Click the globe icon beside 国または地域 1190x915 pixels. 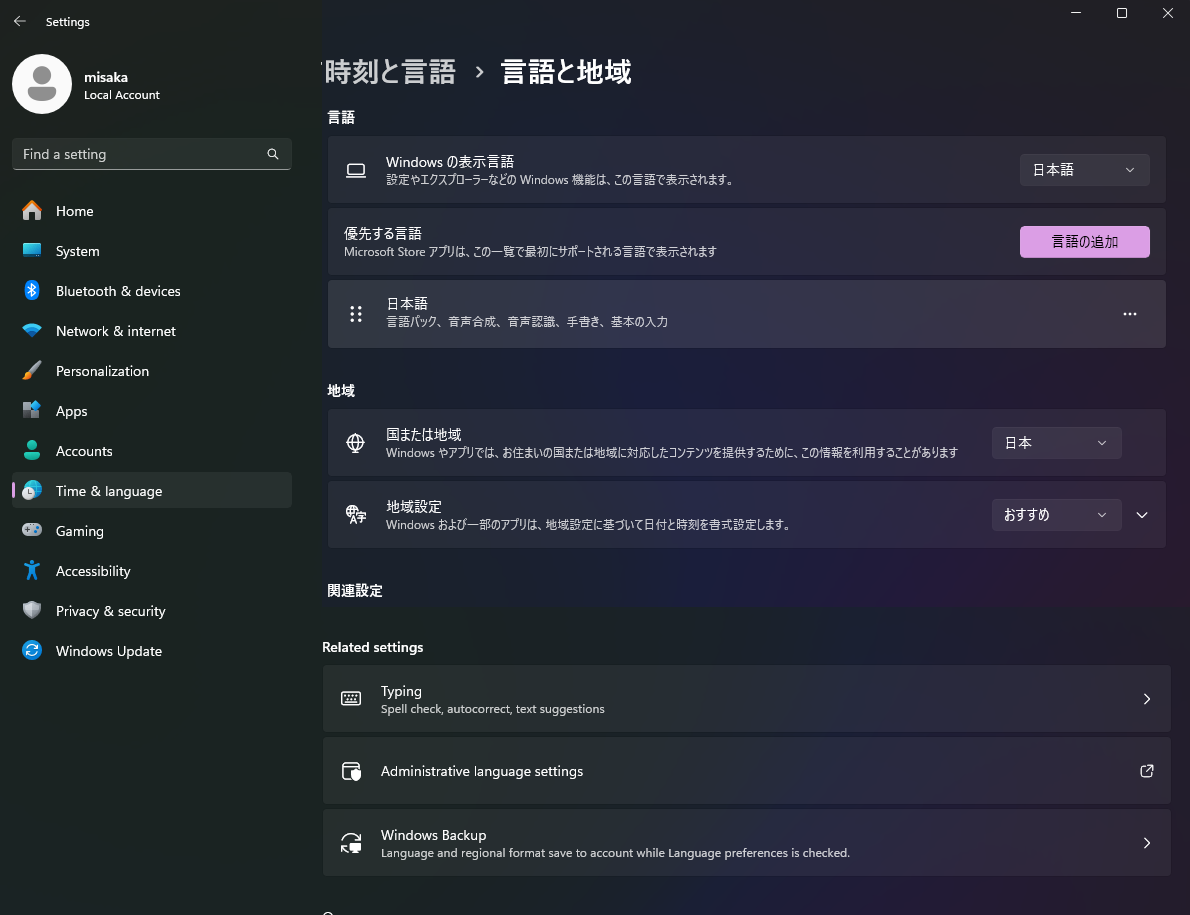[355, 443]
